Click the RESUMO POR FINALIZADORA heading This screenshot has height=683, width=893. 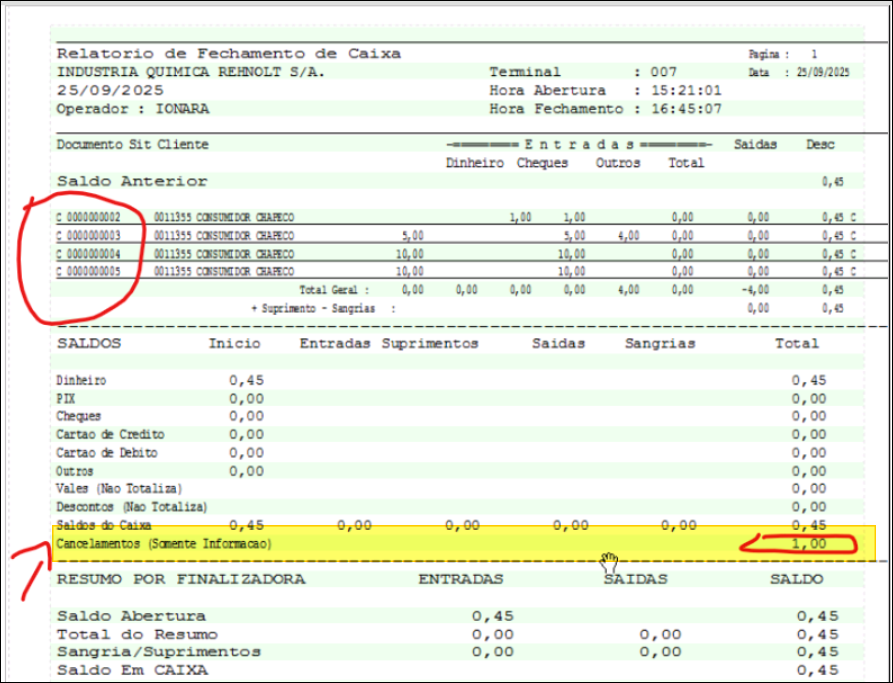click(x=181, y=579)
